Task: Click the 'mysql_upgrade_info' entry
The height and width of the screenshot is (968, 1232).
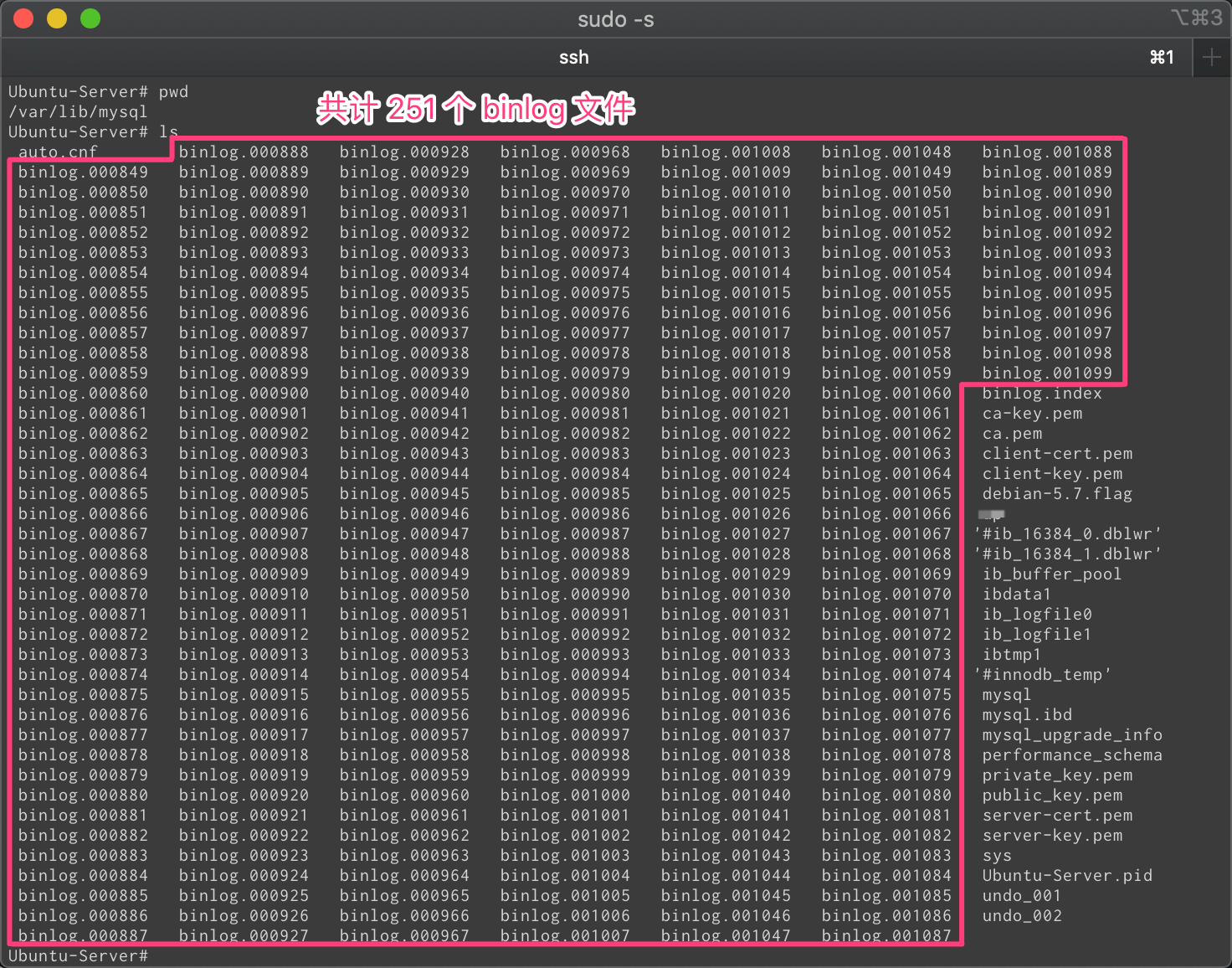Action: click(x=1072, y=735)
